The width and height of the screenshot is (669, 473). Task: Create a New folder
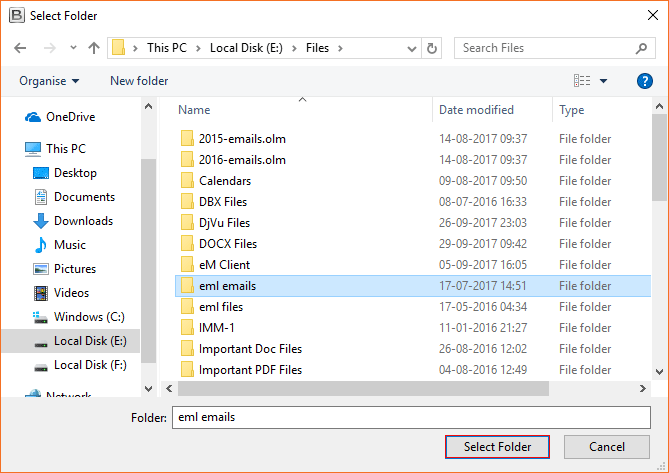[x=139, y=81]
